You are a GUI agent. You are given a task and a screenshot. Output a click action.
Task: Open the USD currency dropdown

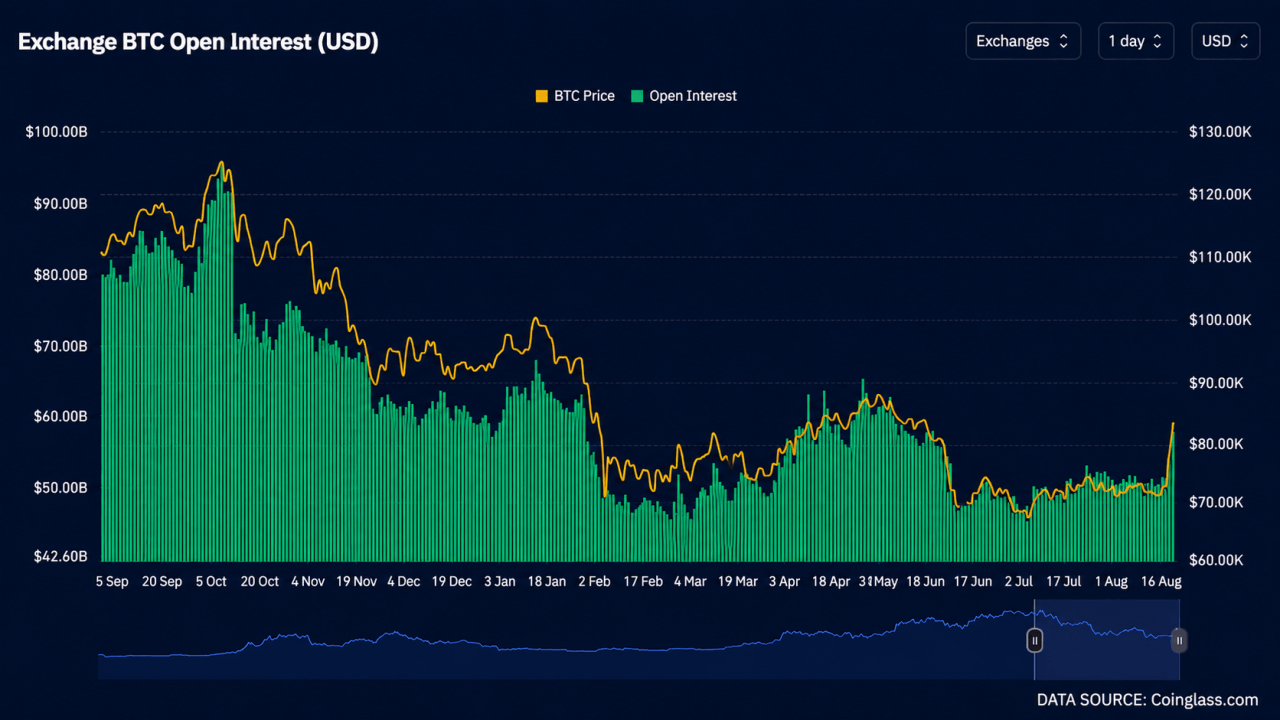1225,41
